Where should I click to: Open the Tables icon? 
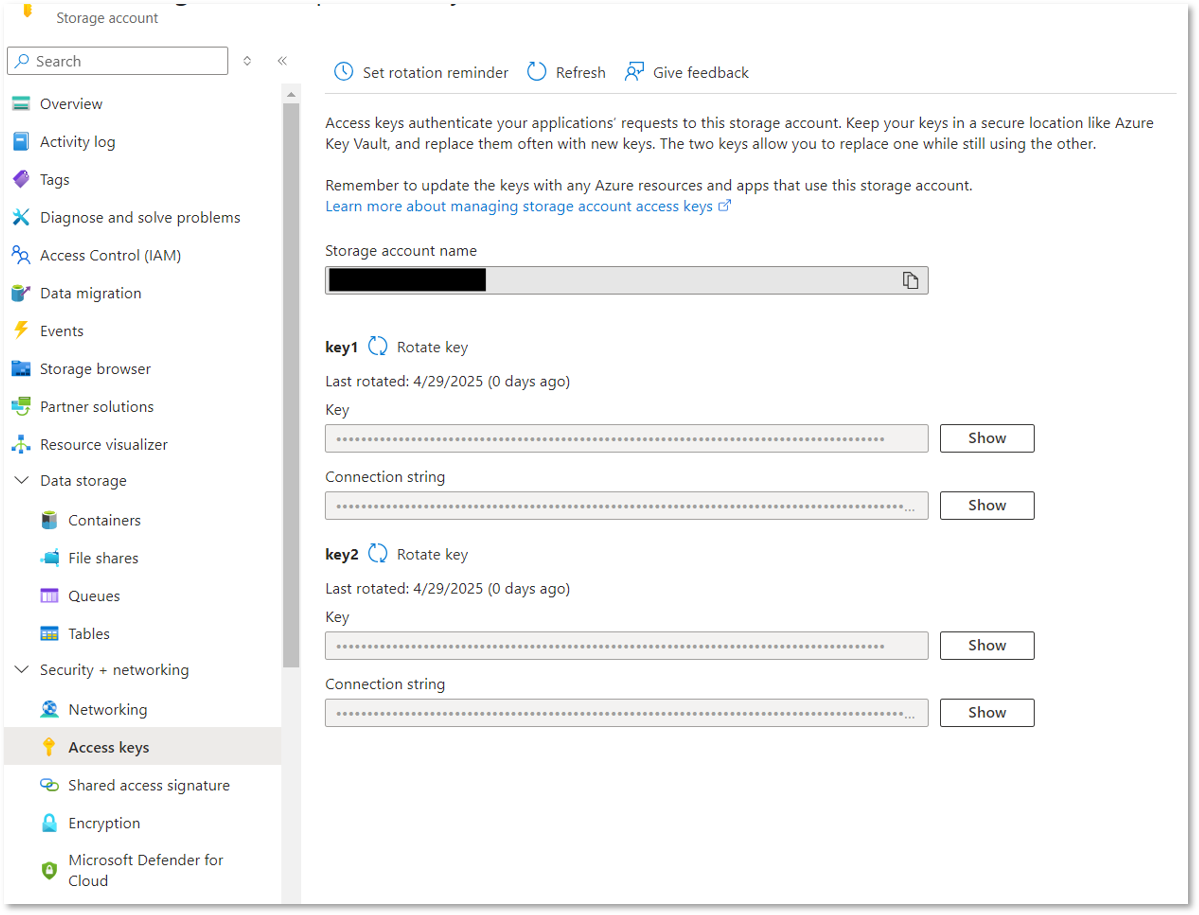pyautogui.click(x=50, y=634)
